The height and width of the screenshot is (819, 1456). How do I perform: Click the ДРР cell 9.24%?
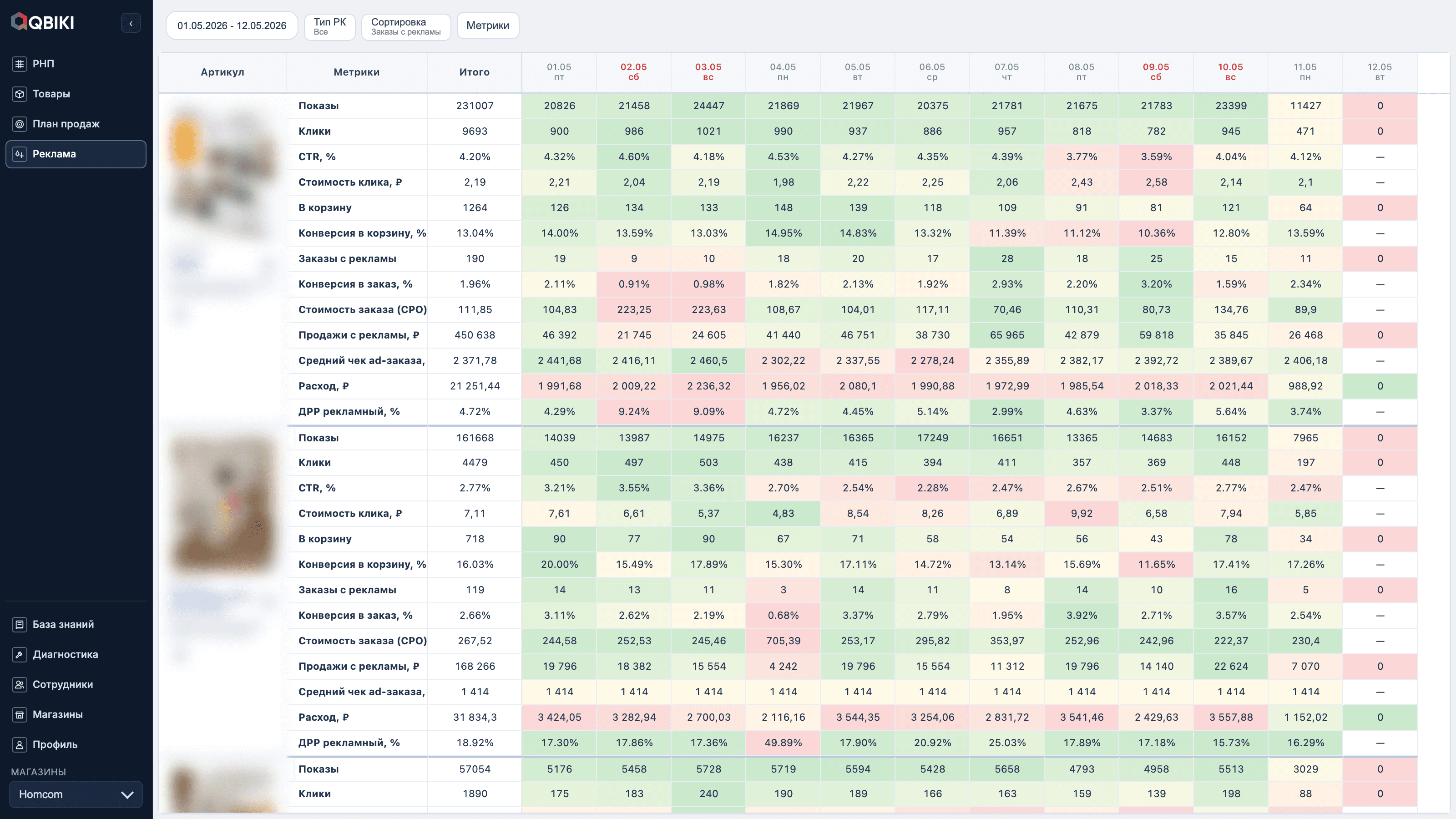click(634, 411)
